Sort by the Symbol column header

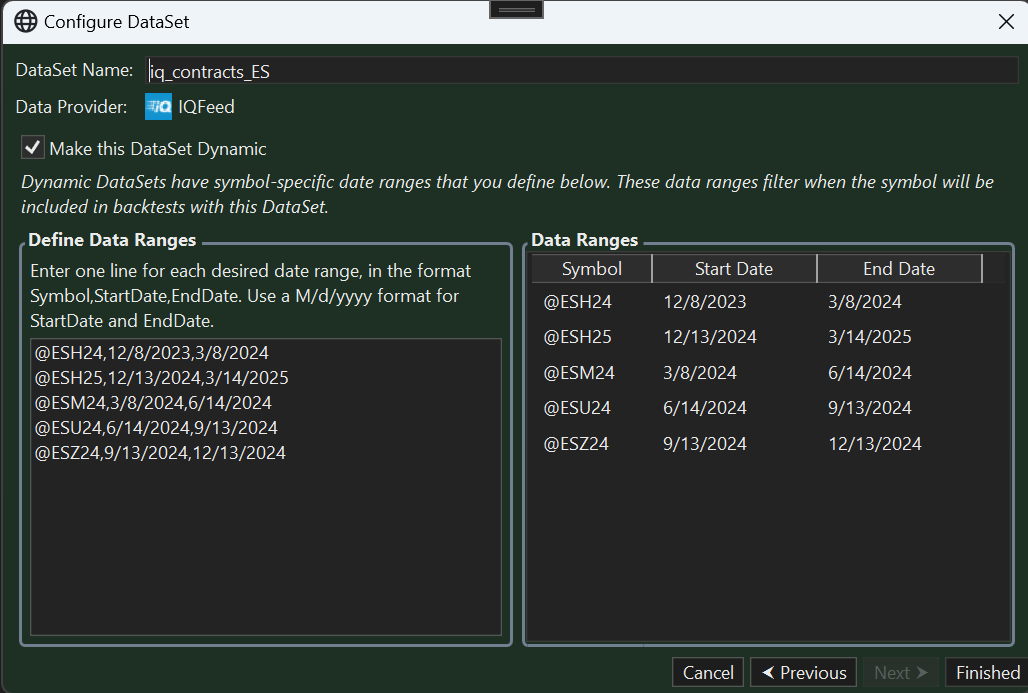(x=591, y=269)
